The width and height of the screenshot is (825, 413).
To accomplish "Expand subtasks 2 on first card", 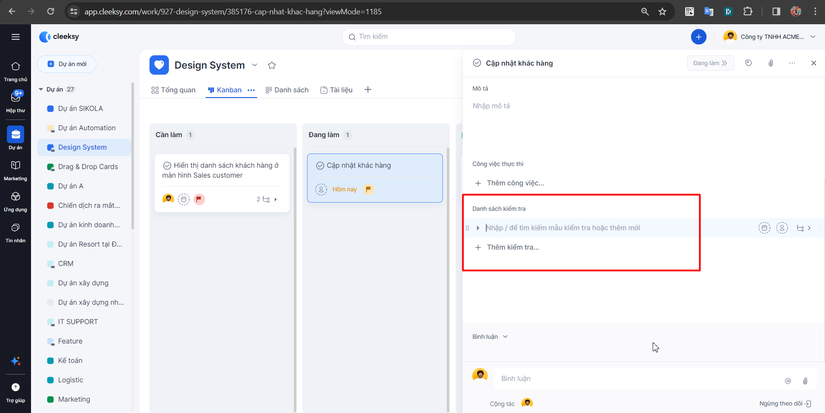I will tap(267, 199).
